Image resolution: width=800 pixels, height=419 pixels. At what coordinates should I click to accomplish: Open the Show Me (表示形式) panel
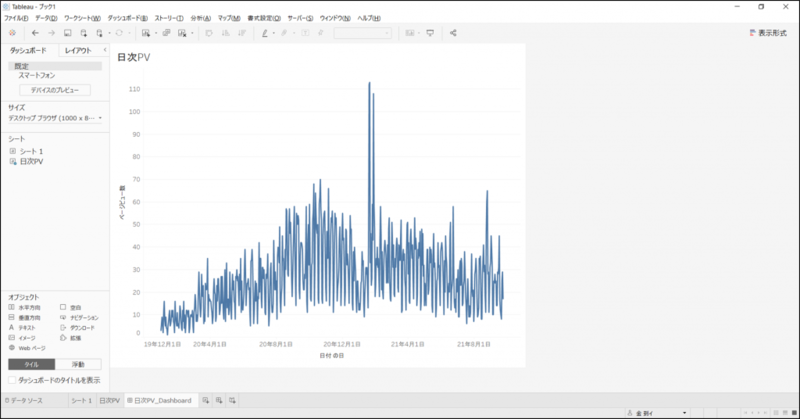[x=768, y=33]
